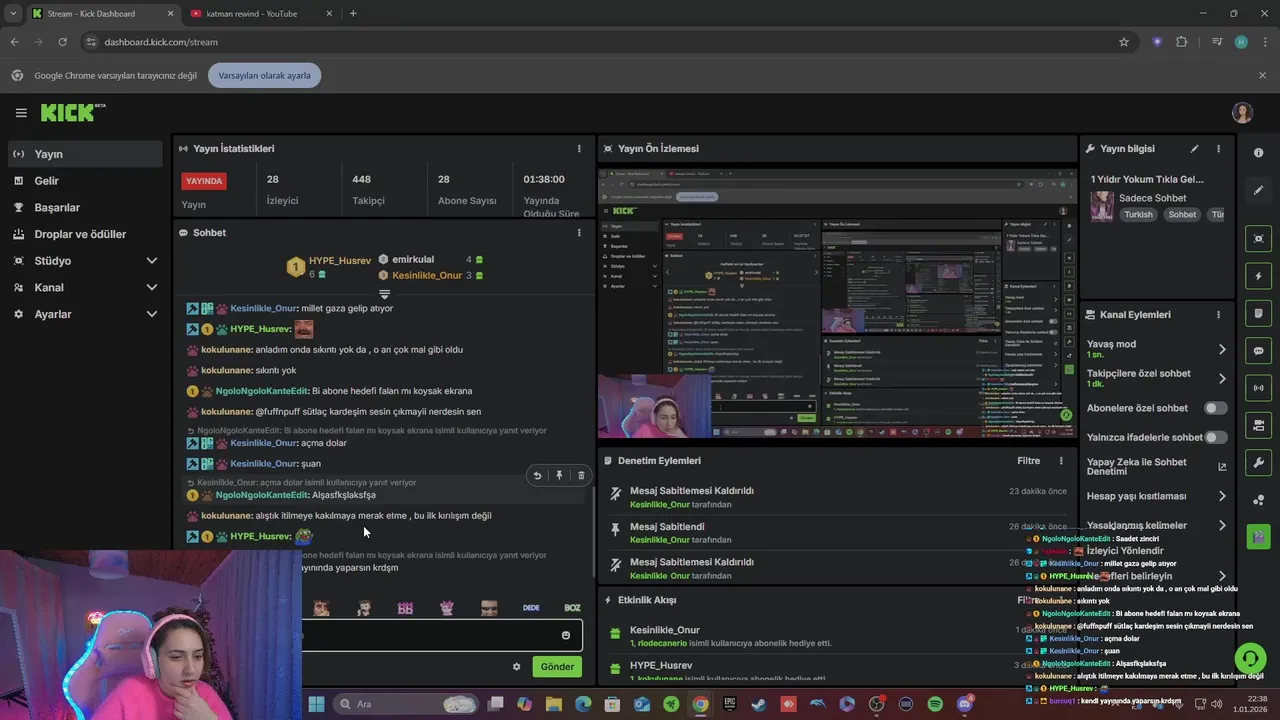This screenshot has height=720, width=1280.
Task: Reload the page
Action: click(62, 42)
